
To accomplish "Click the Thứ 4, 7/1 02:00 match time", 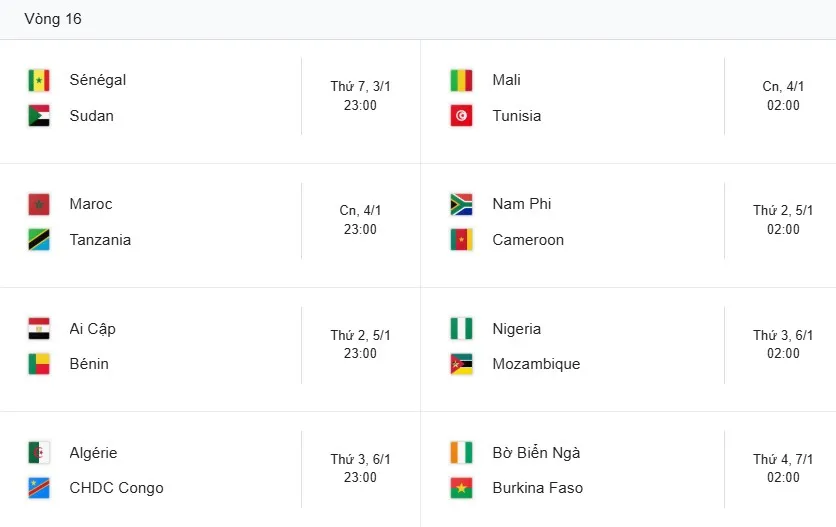I will [x=783, y=469].
